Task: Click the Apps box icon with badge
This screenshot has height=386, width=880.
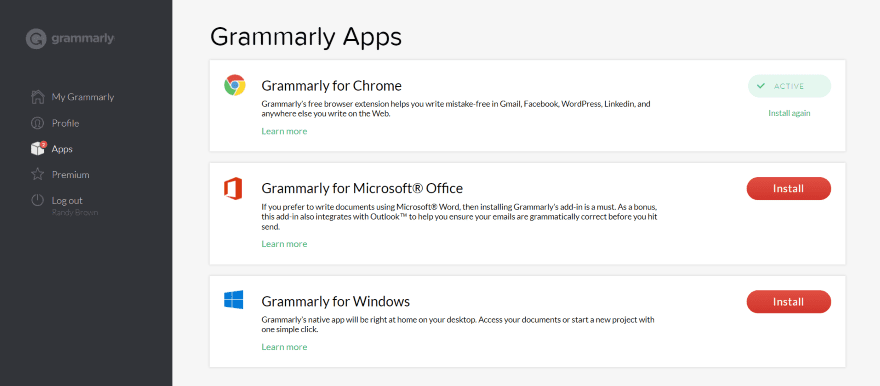Action: pyautogui.click(x=38, y=148)
